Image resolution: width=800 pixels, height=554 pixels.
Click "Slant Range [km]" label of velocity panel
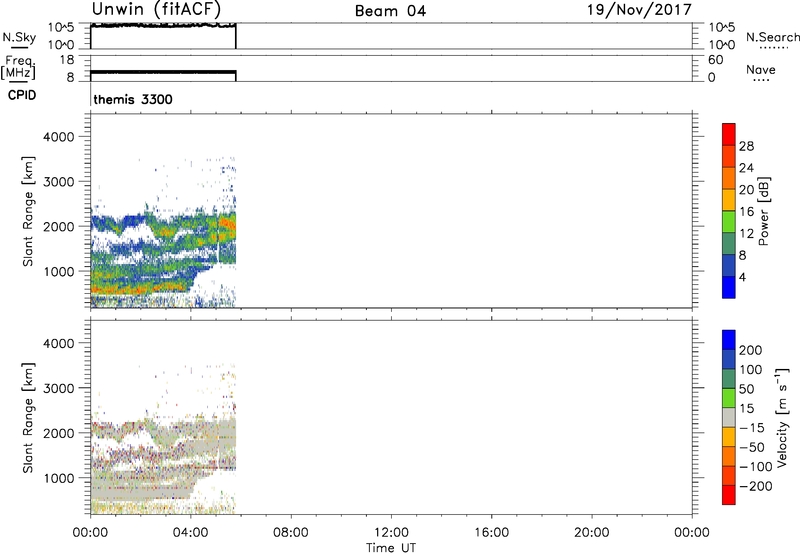28,417
